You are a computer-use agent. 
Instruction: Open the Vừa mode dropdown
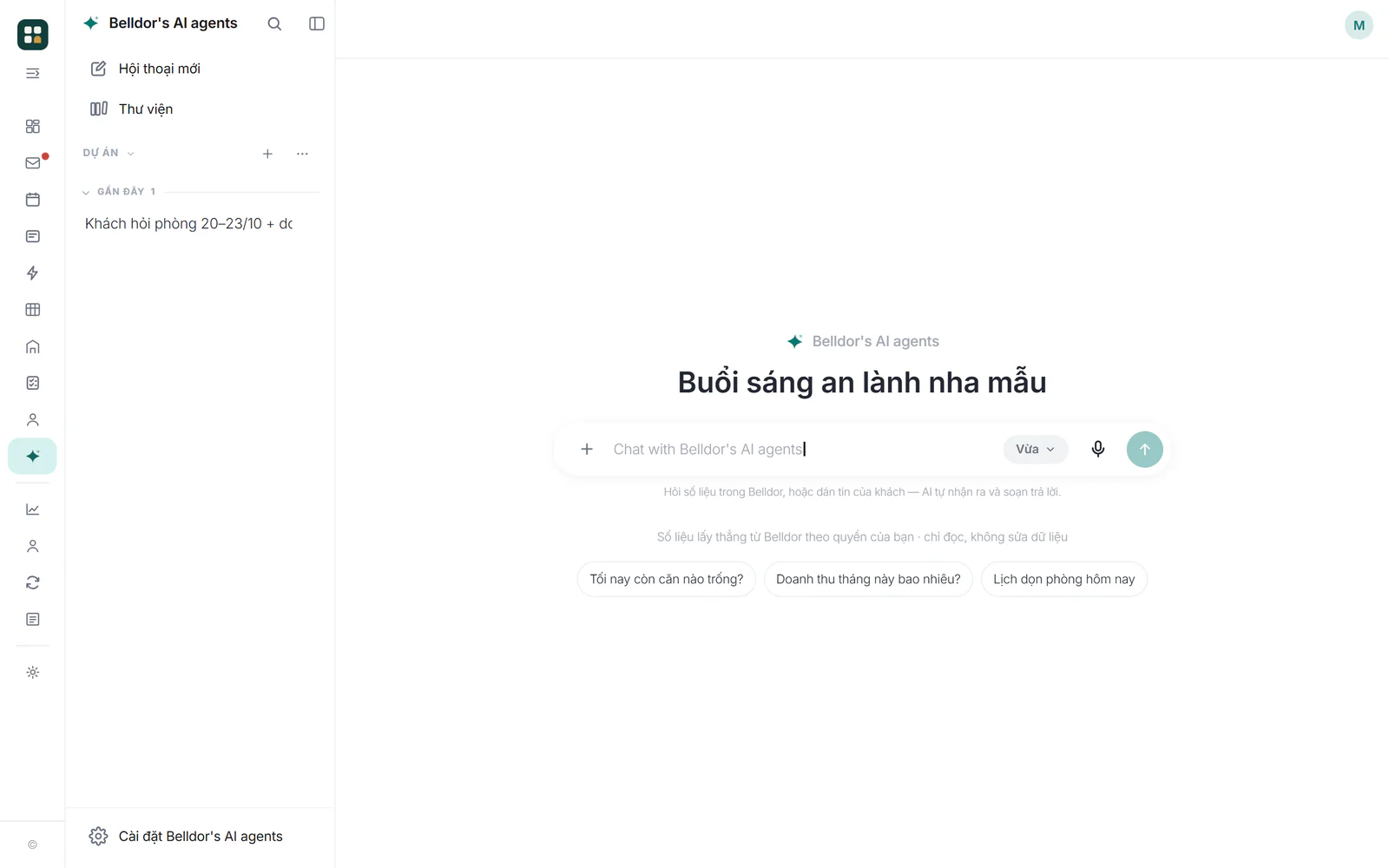tap(1036, 450)
